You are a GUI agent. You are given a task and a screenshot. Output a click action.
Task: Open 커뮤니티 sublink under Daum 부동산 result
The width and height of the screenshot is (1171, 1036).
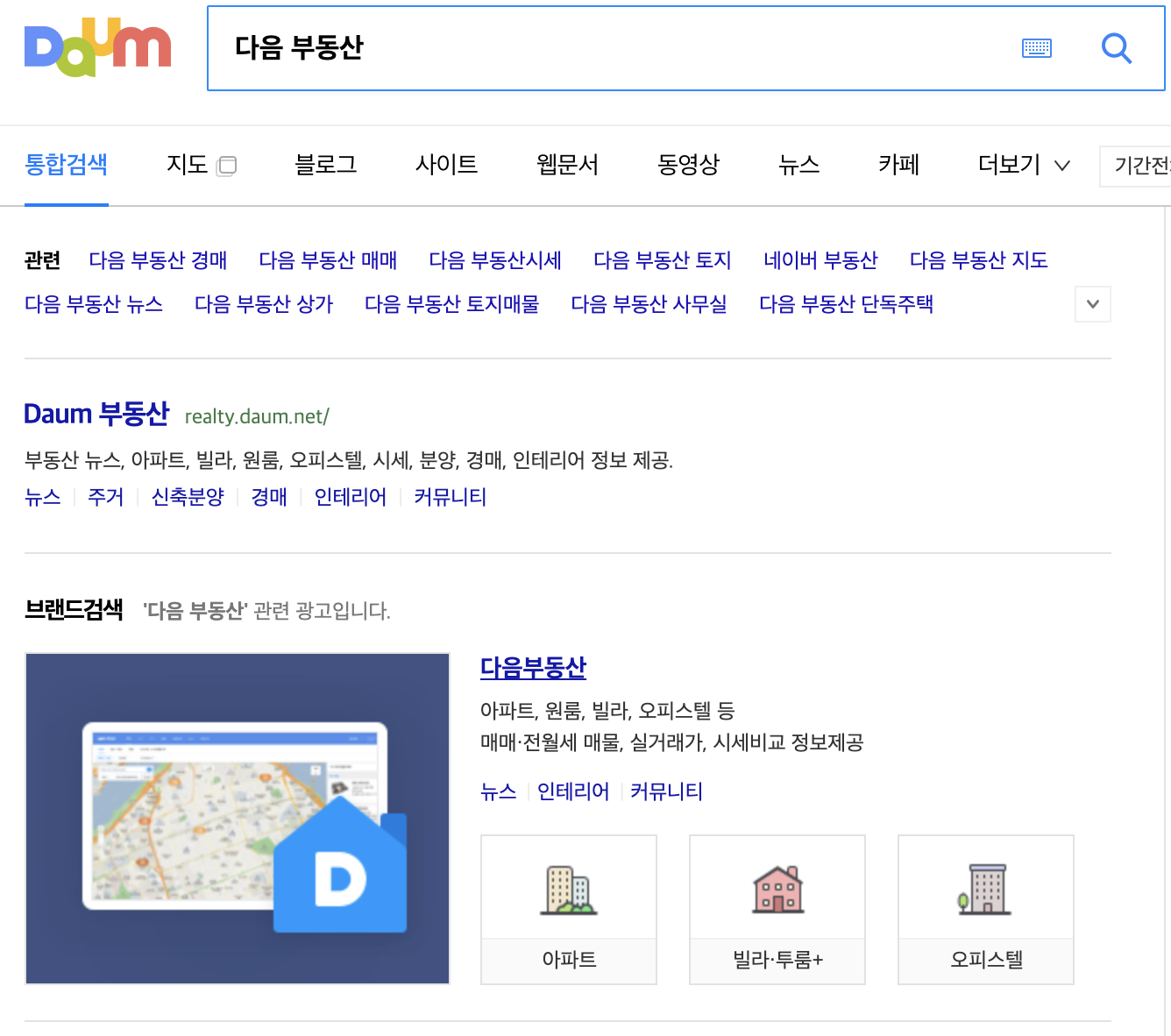click(451, 497)
